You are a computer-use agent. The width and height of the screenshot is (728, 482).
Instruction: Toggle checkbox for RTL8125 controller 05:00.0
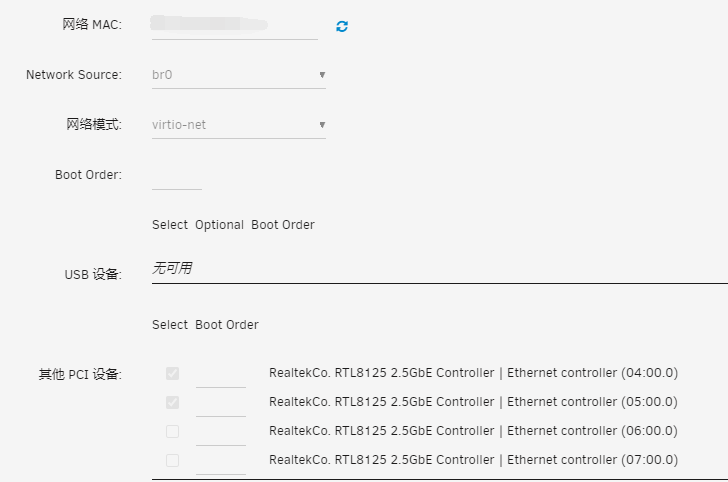172,402
